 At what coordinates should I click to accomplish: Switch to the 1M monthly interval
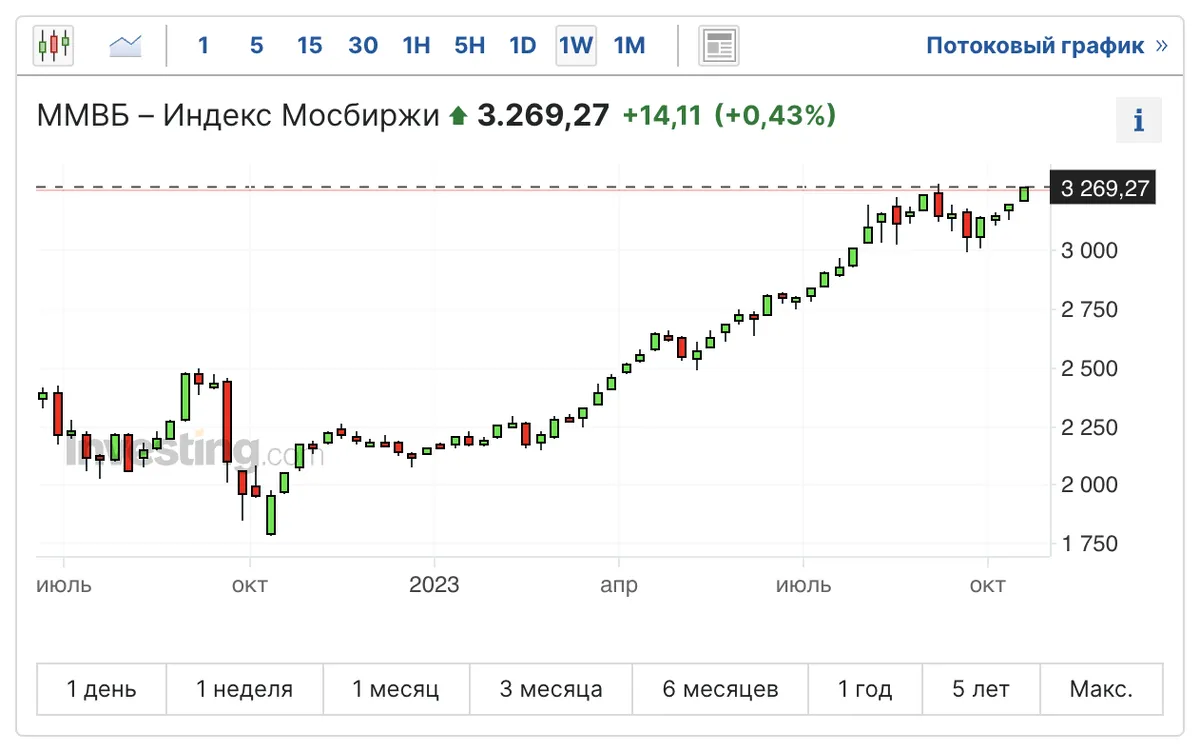pos(629,45)
